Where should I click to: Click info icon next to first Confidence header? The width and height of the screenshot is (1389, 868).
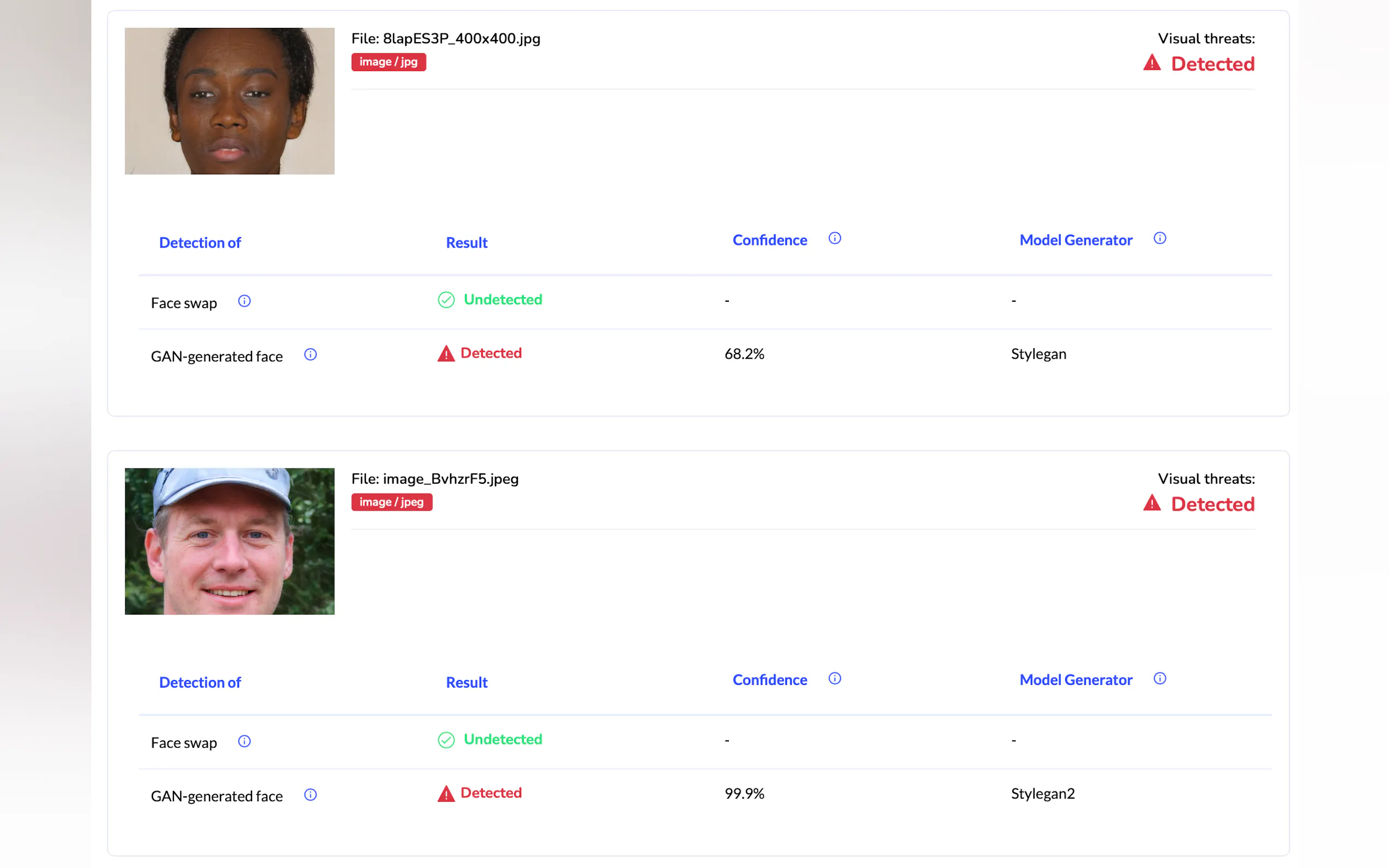click(834, 238)
